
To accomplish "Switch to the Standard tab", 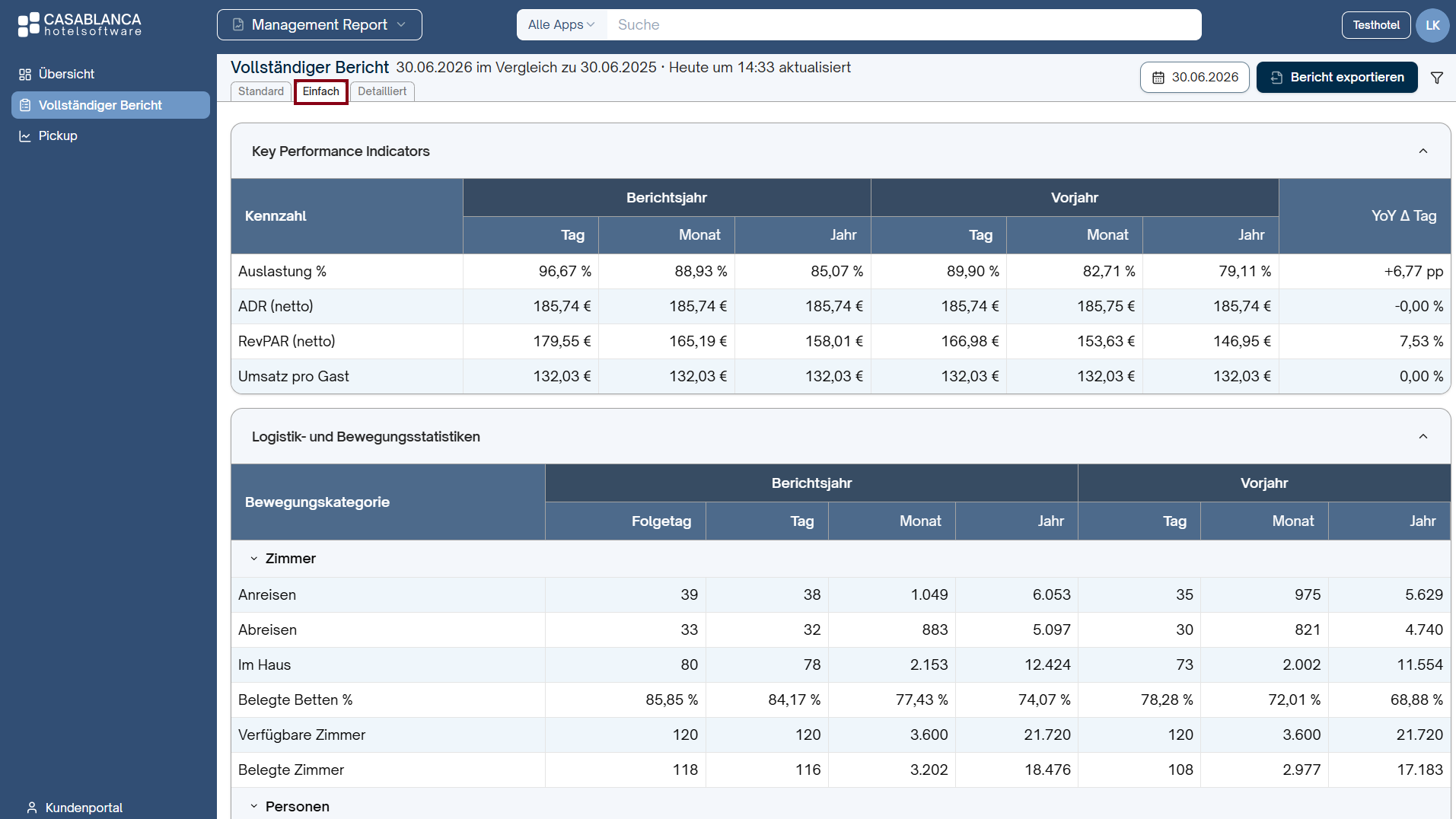I will pyautogui.click(x=261, y=91).
